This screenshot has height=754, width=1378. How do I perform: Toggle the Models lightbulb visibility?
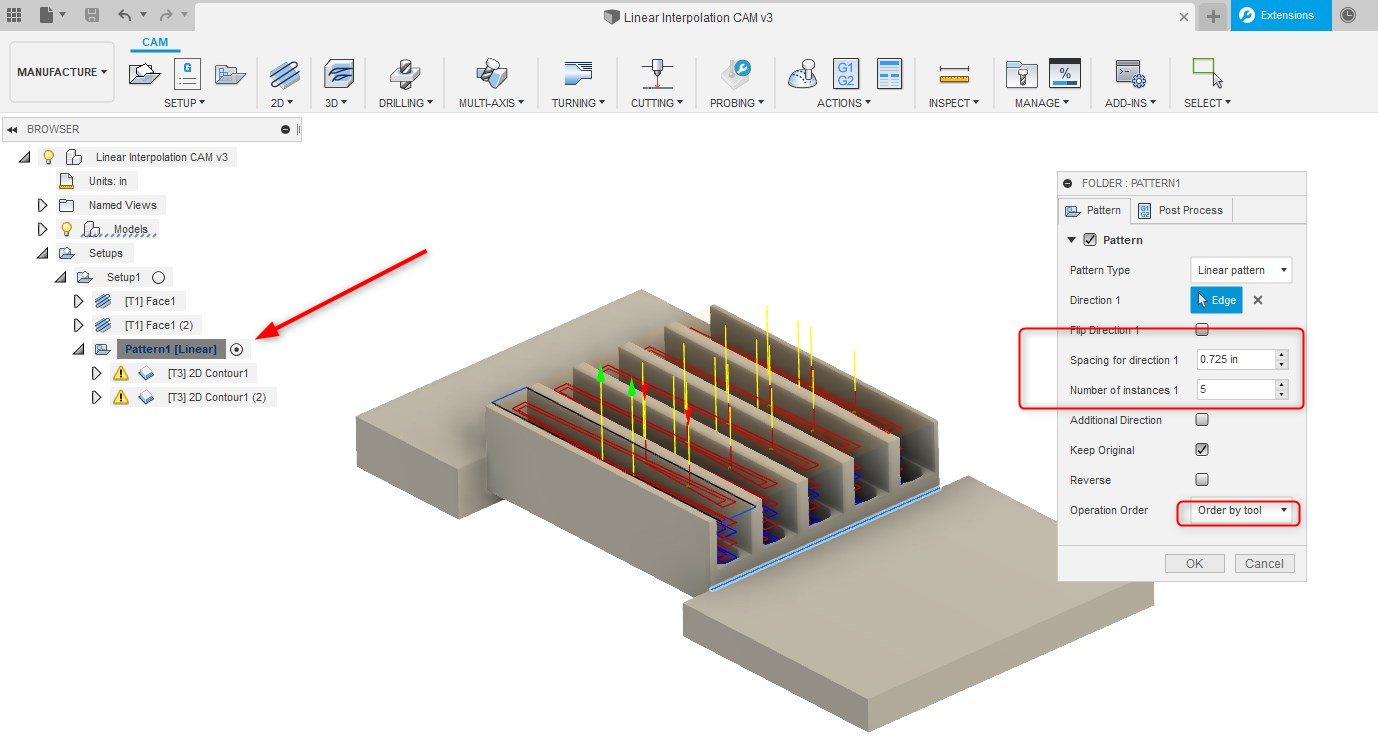coord(67,229)
